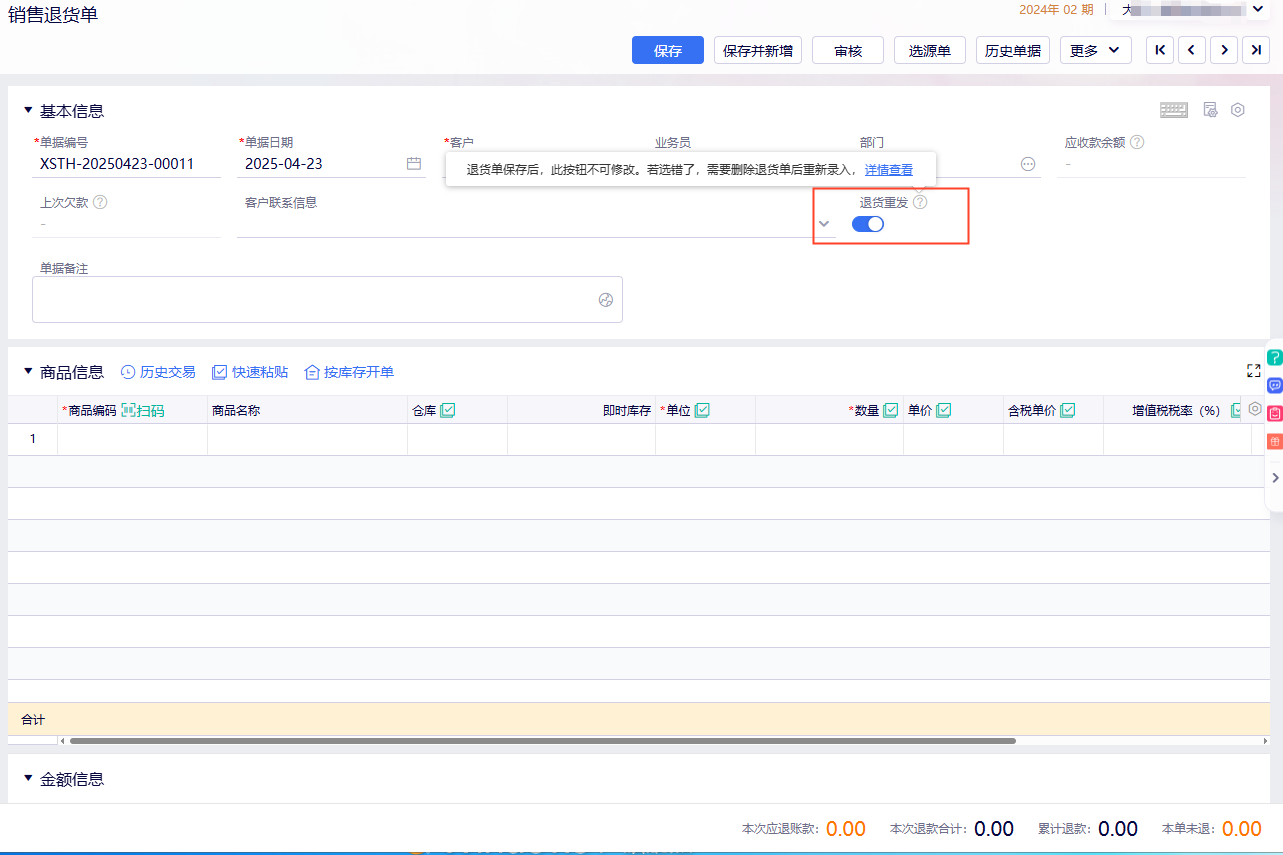Click the 数量 cell in row 1
The height and width of the screenshot is (855, 1283).
830,439
